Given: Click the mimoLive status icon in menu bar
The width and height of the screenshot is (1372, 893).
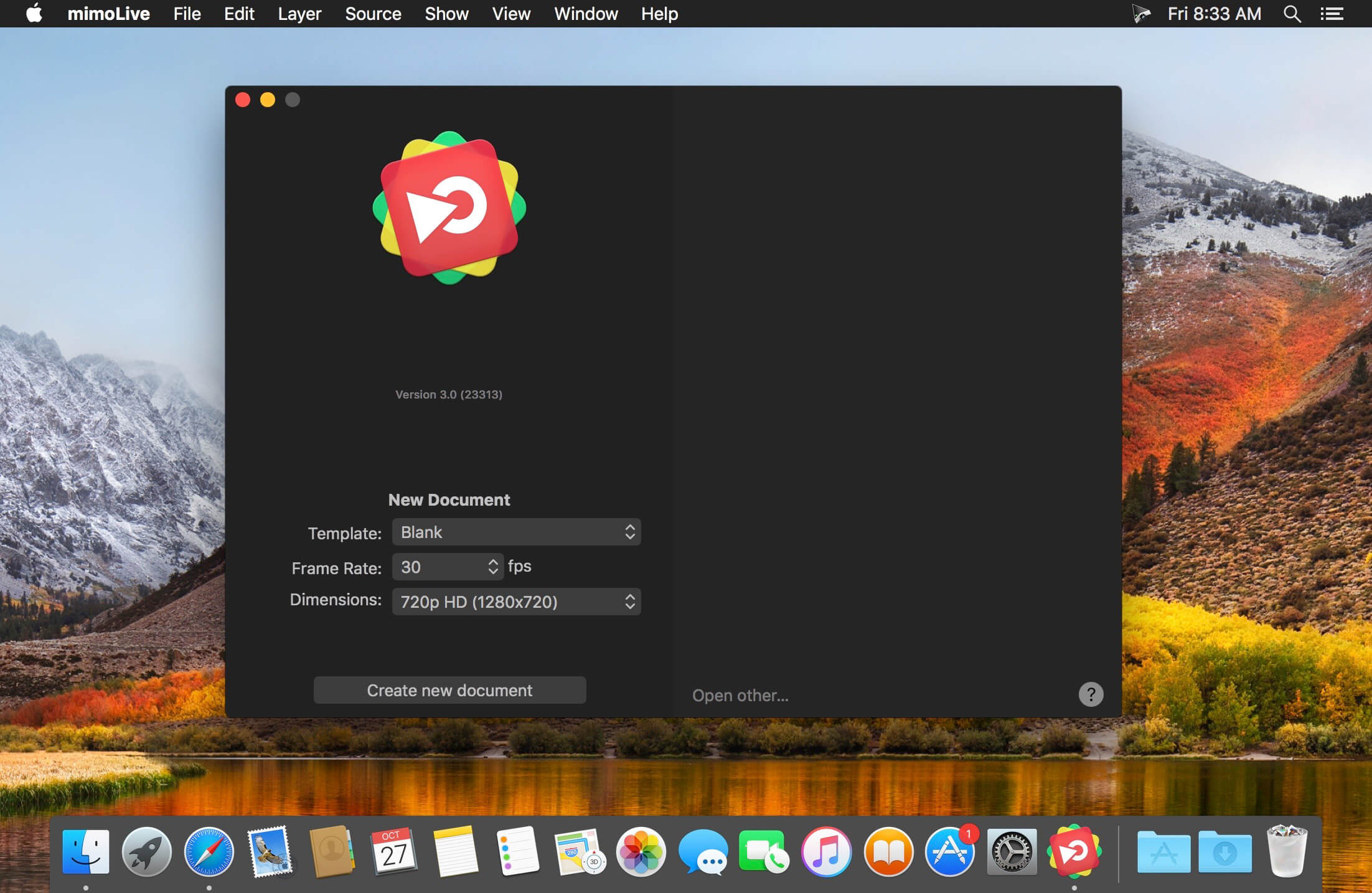Looking at the screenshot, I should tap(1141, 14).
